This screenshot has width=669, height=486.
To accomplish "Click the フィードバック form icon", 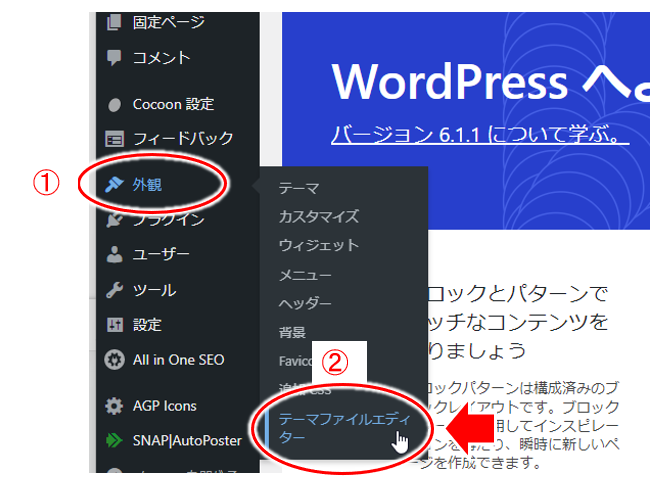I will (x=114, y=139).
